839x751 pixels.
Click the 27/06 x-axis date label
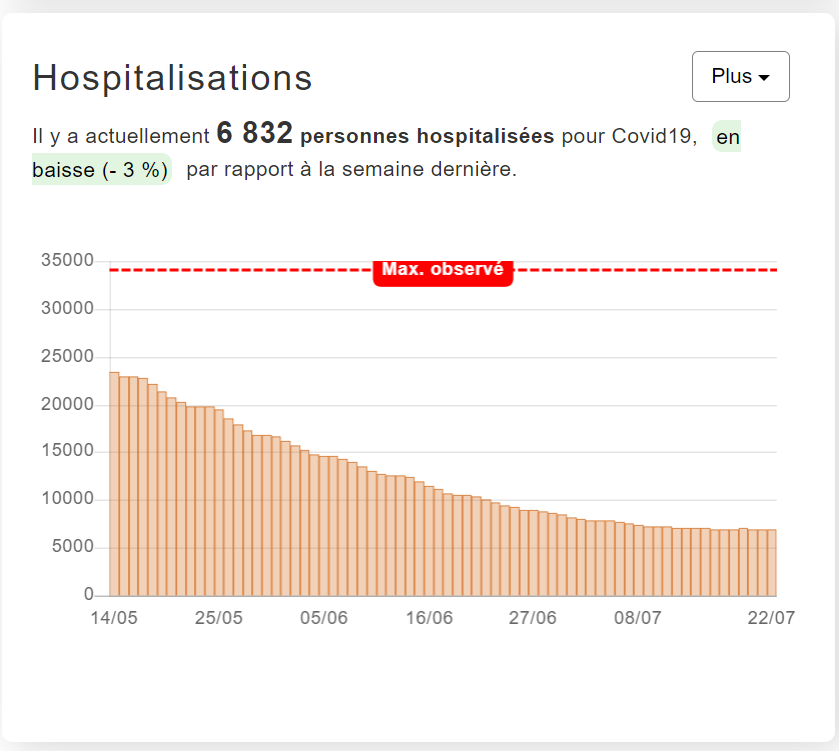coord(533,618)
